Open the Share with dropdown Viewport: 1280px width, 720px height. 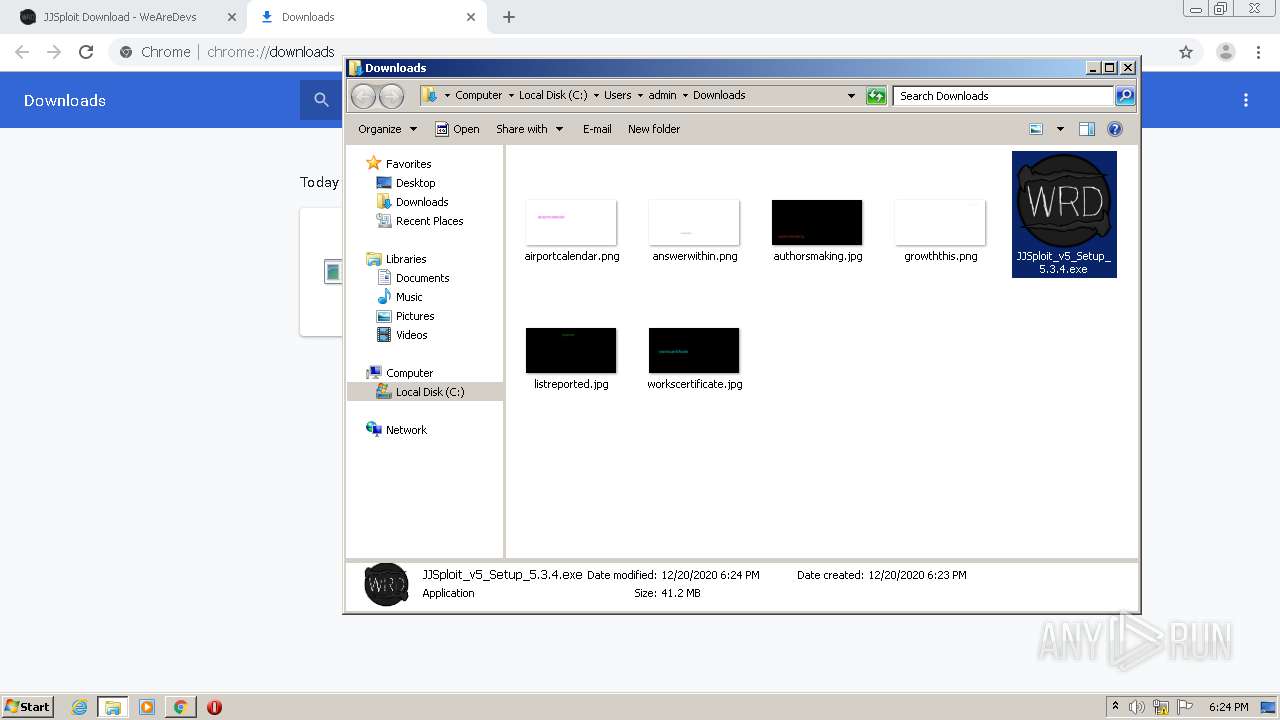(530, 129)
